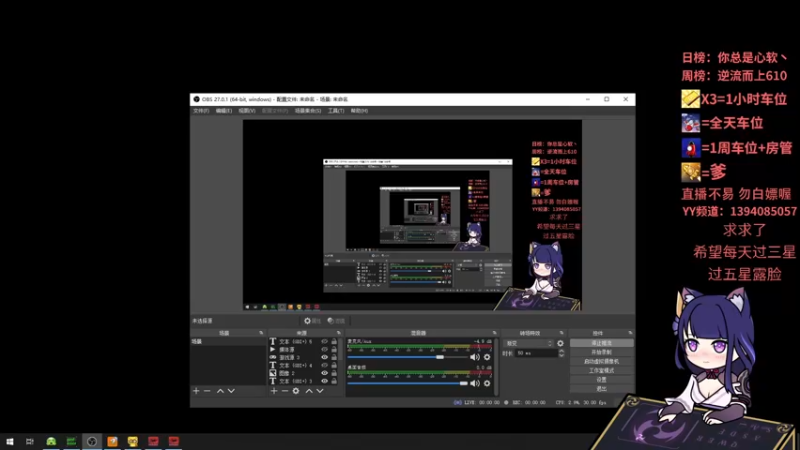The height and width of the screenshot is (450, 800).
Task: Open the Windows Start menu
Action: (10, 441)
